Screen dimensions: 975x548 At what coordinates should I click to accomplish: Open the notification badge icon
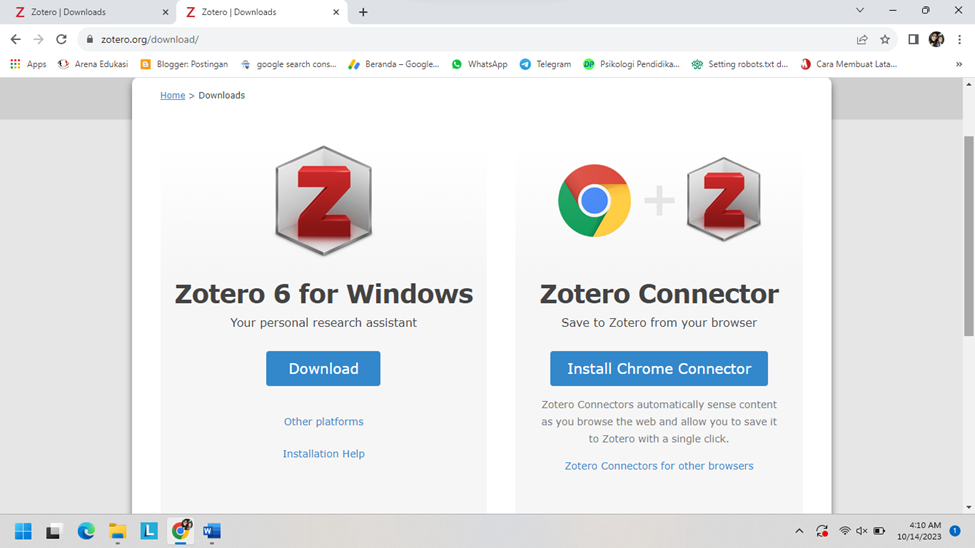(955, 531)
